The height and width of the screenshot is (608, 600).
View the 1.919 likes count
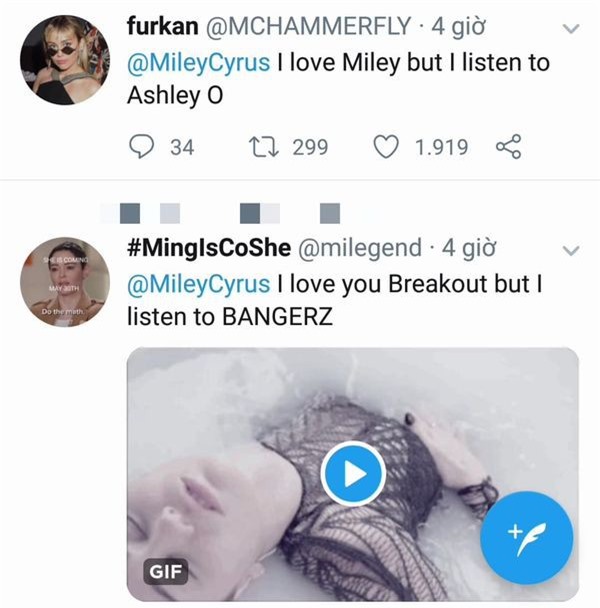(x=441, y=147)
